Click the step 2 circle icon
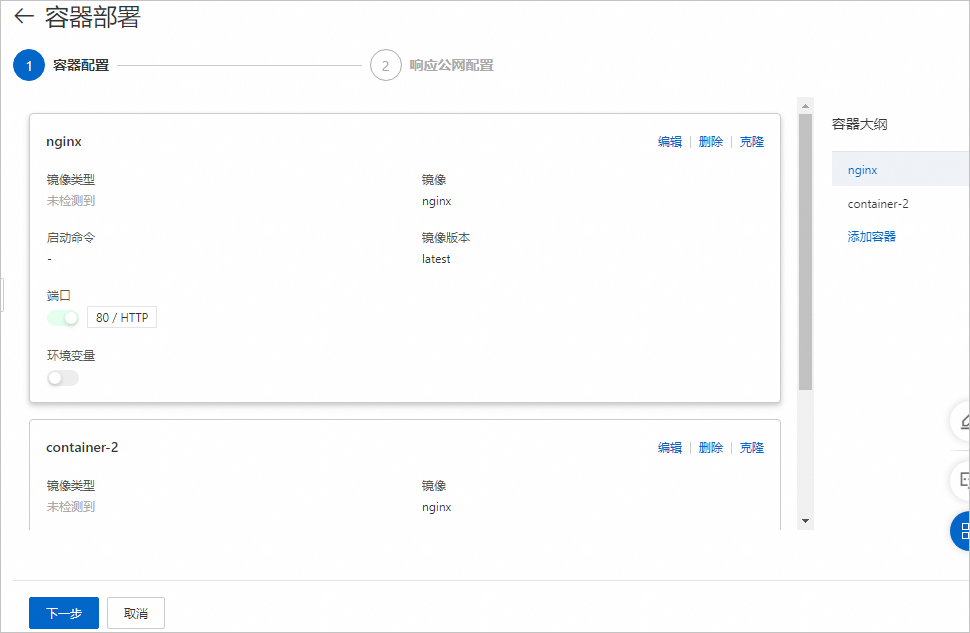The height and width of the screenshot is (633, 970). click(385, 66)
